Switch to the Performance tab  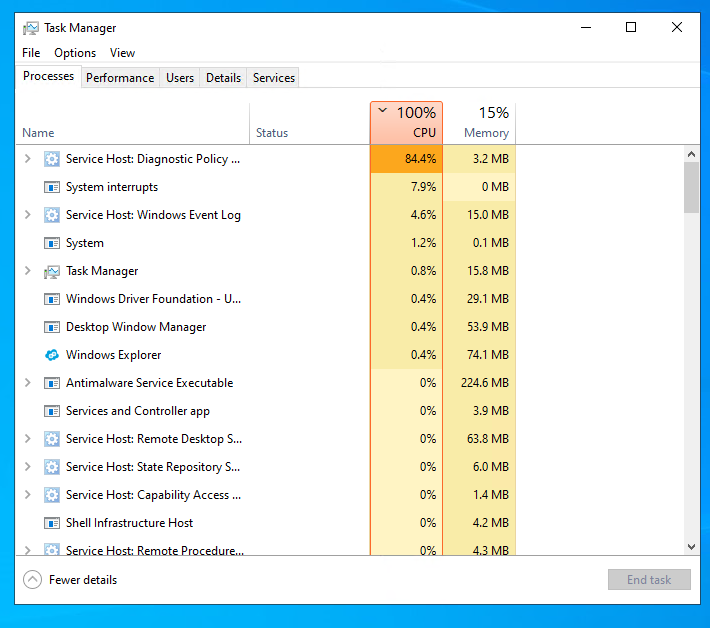pos(120,78)
